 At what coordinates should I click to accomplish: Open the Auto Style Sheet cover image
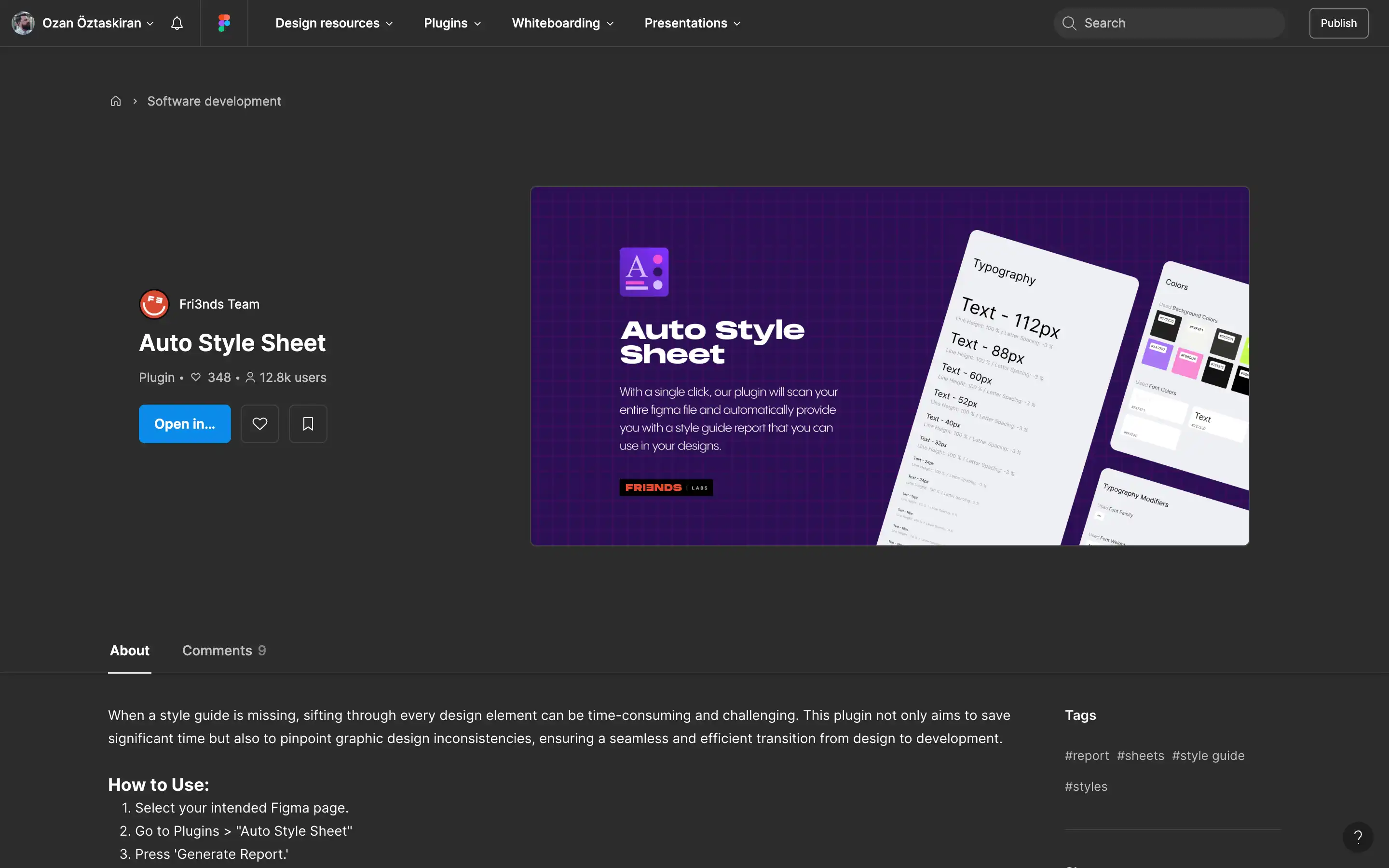tap(890, 366)
